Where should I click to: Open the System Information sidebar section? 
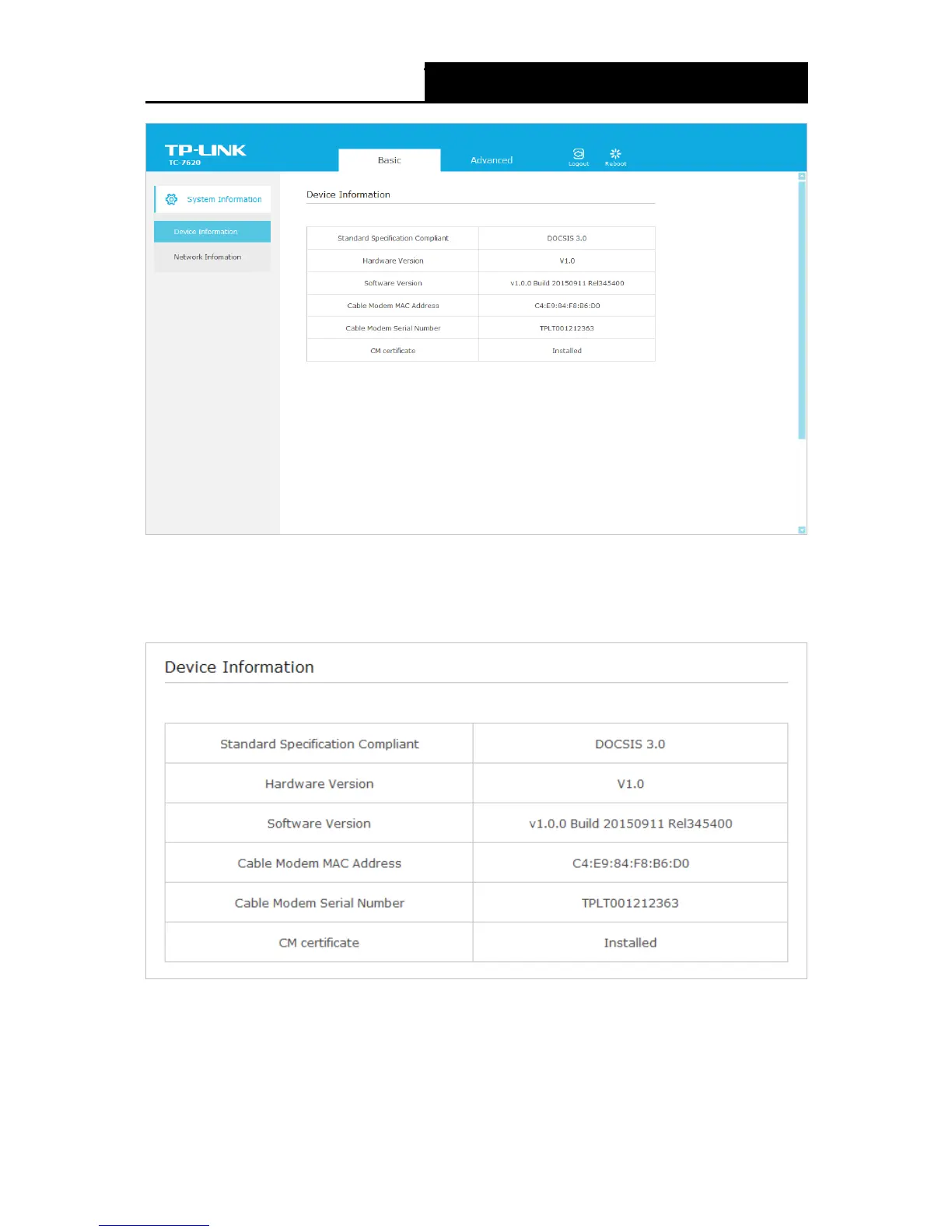pyautogui.click(x=212, y=199)
